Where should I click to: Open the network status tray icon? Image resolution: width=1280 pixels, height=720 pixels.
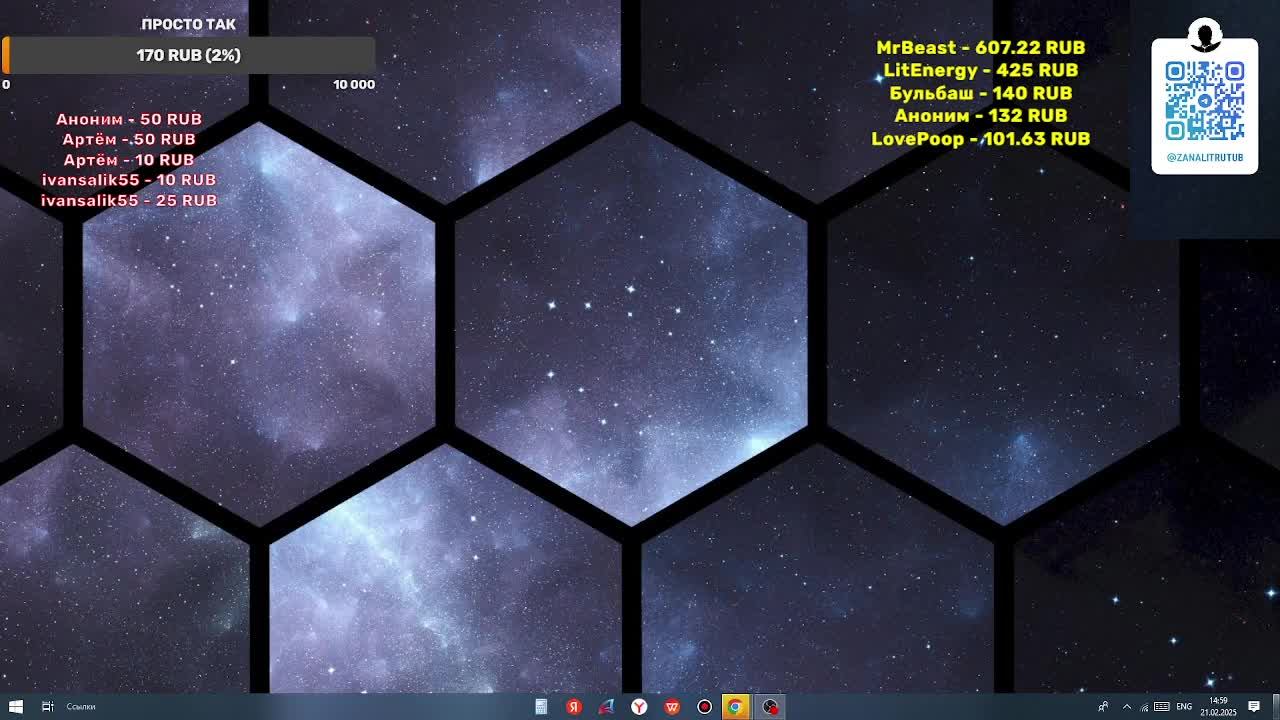(1144, 706)
